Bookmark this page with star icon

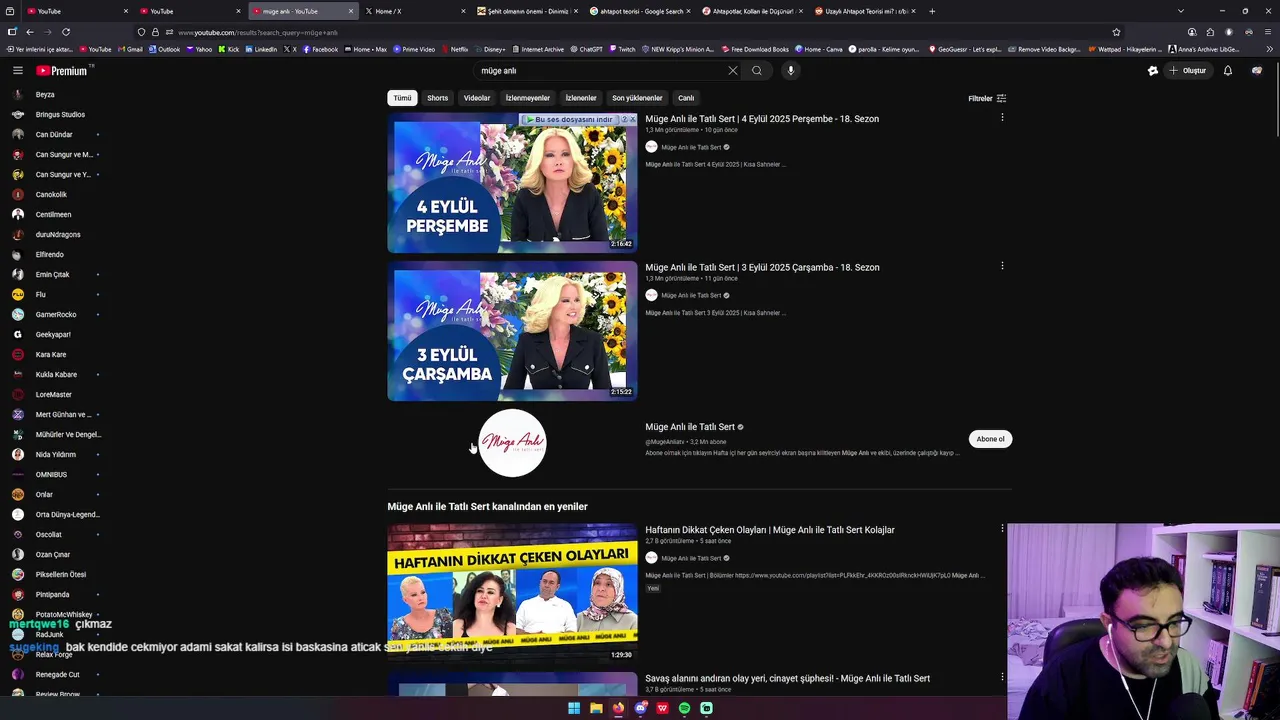pyautogui.click(x=1116, y=32)
